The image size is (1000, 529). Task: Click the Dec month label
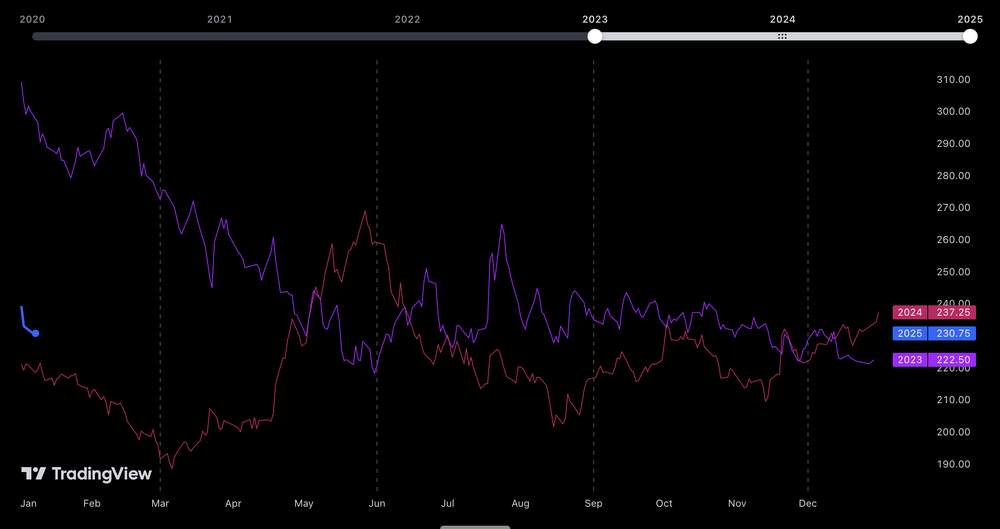[x=808, y=503]
